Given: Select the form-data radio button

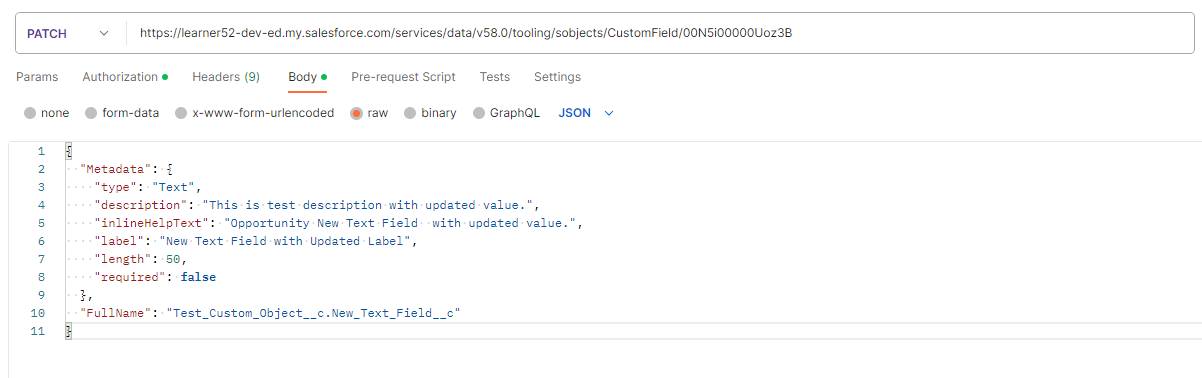Looking at the screenshot, I should (x=92, y=113).
